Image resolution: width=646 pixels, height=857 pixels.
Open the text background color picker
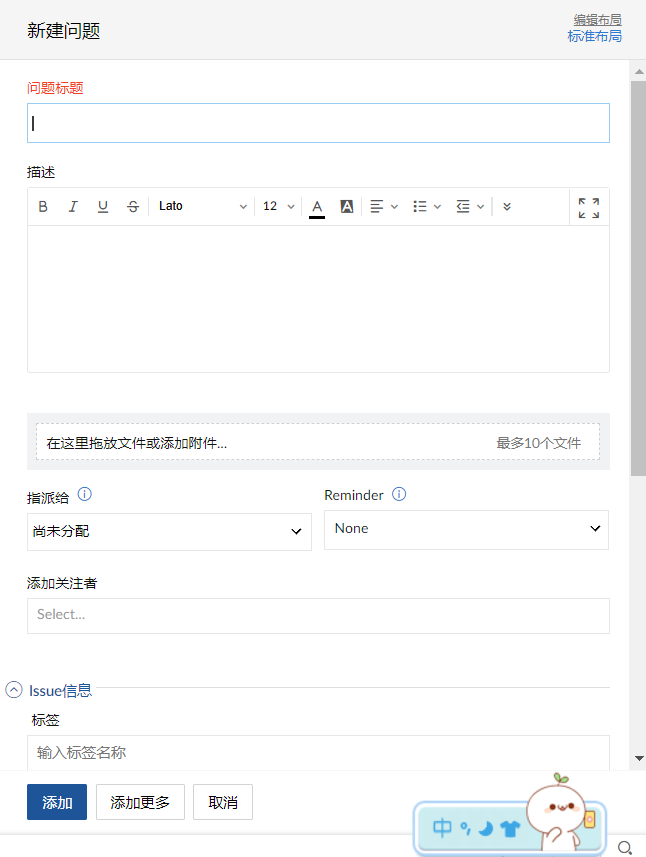347,207
